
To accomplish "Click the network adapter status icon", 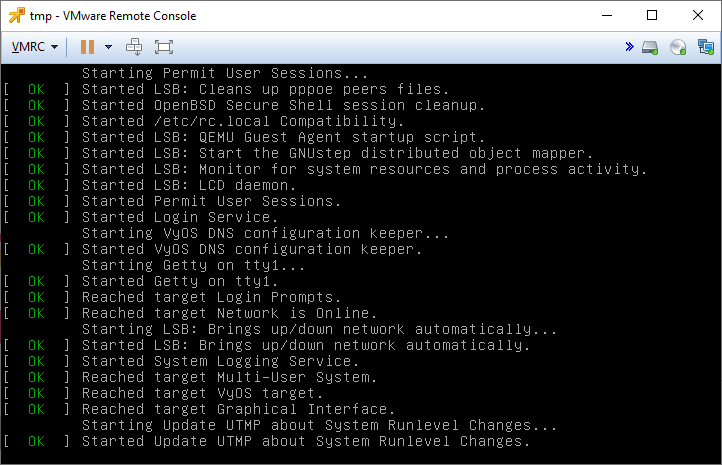I will pyautogui.click(x=705, y=47).
